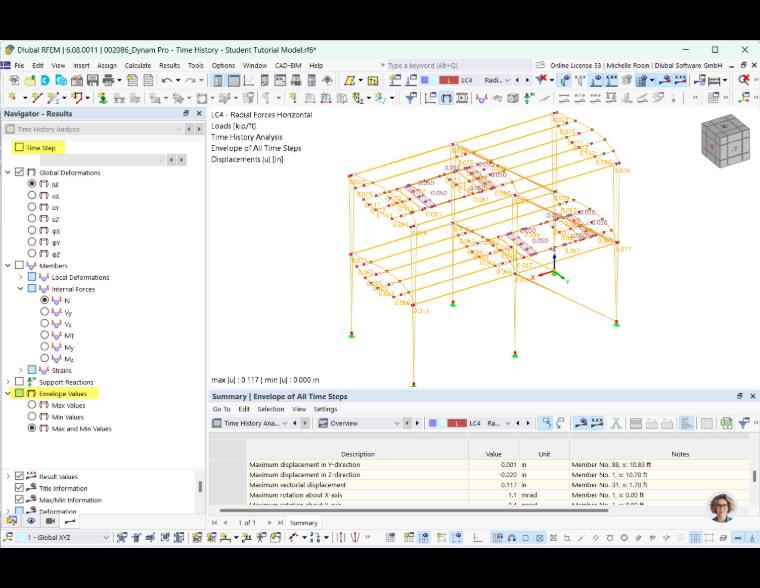This screenshot has height=588, width=760.
Task: Expand the Local Deformations tree node
Action: (x=20, y=277)
